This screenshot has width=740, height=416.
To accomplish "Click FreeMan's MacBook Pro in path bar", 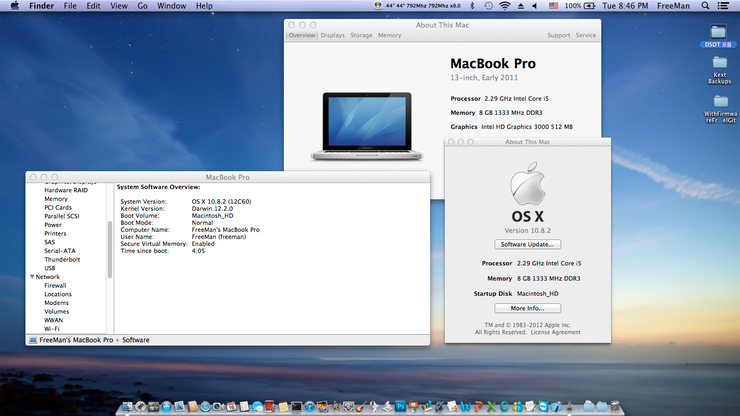I will pos(76,340).
